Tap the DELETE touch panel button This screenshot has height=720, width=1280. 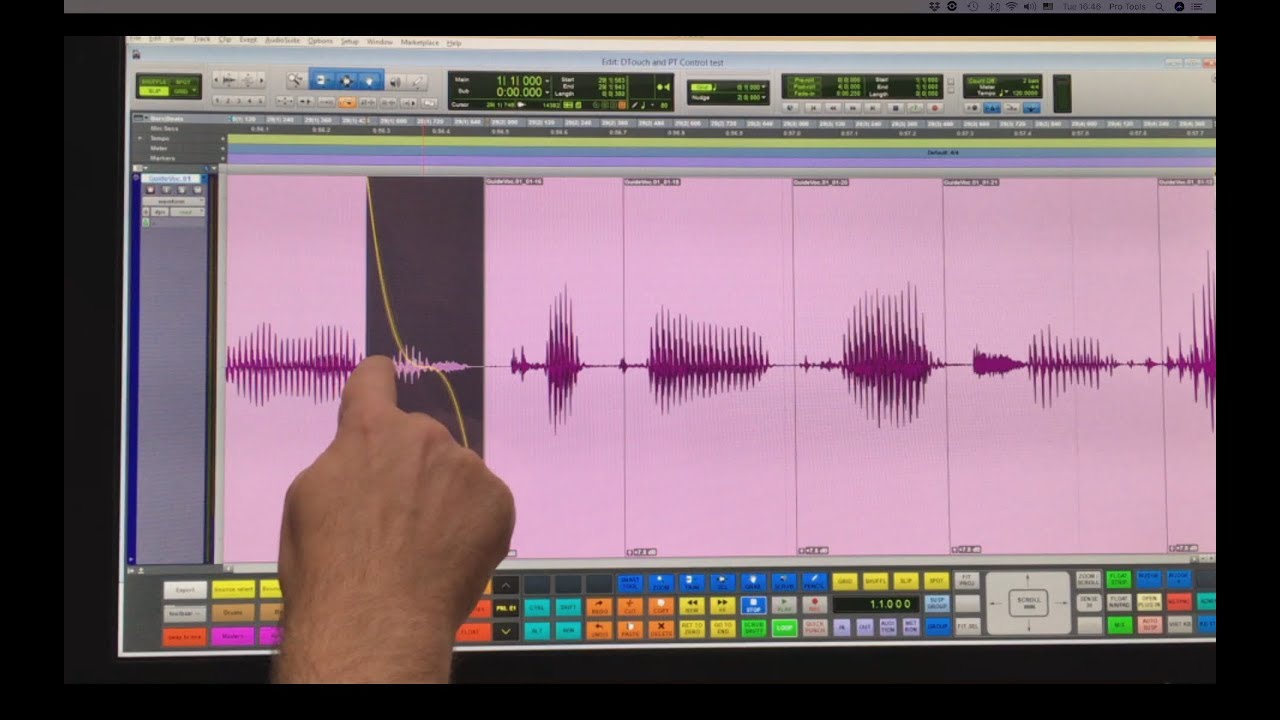click(x=661, y=629)
